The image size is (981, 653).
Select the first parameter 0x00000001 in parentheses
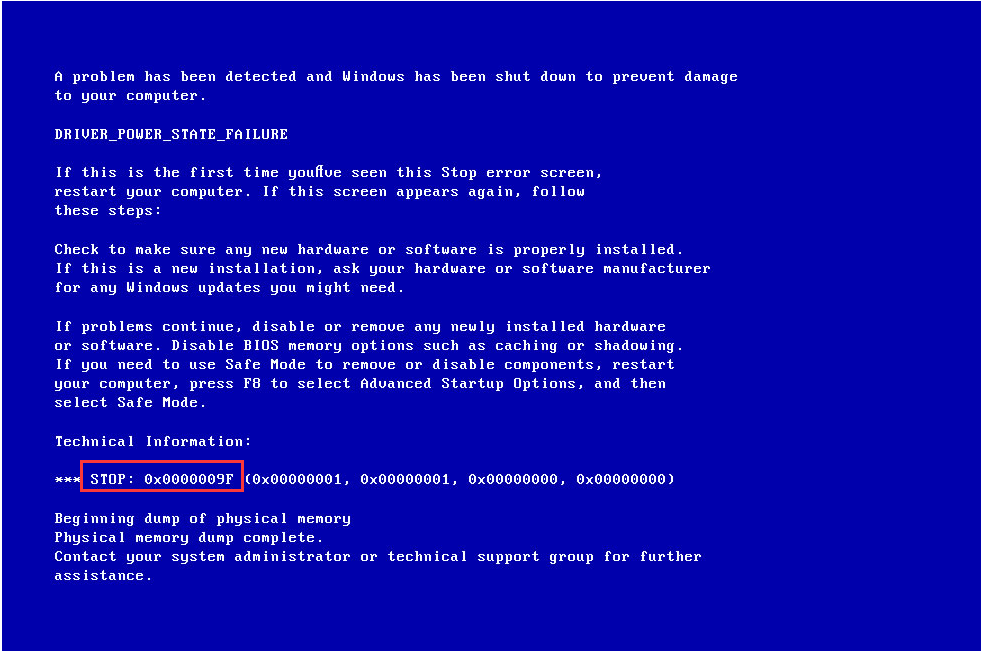pyautogui.click(x=297, y=479)
